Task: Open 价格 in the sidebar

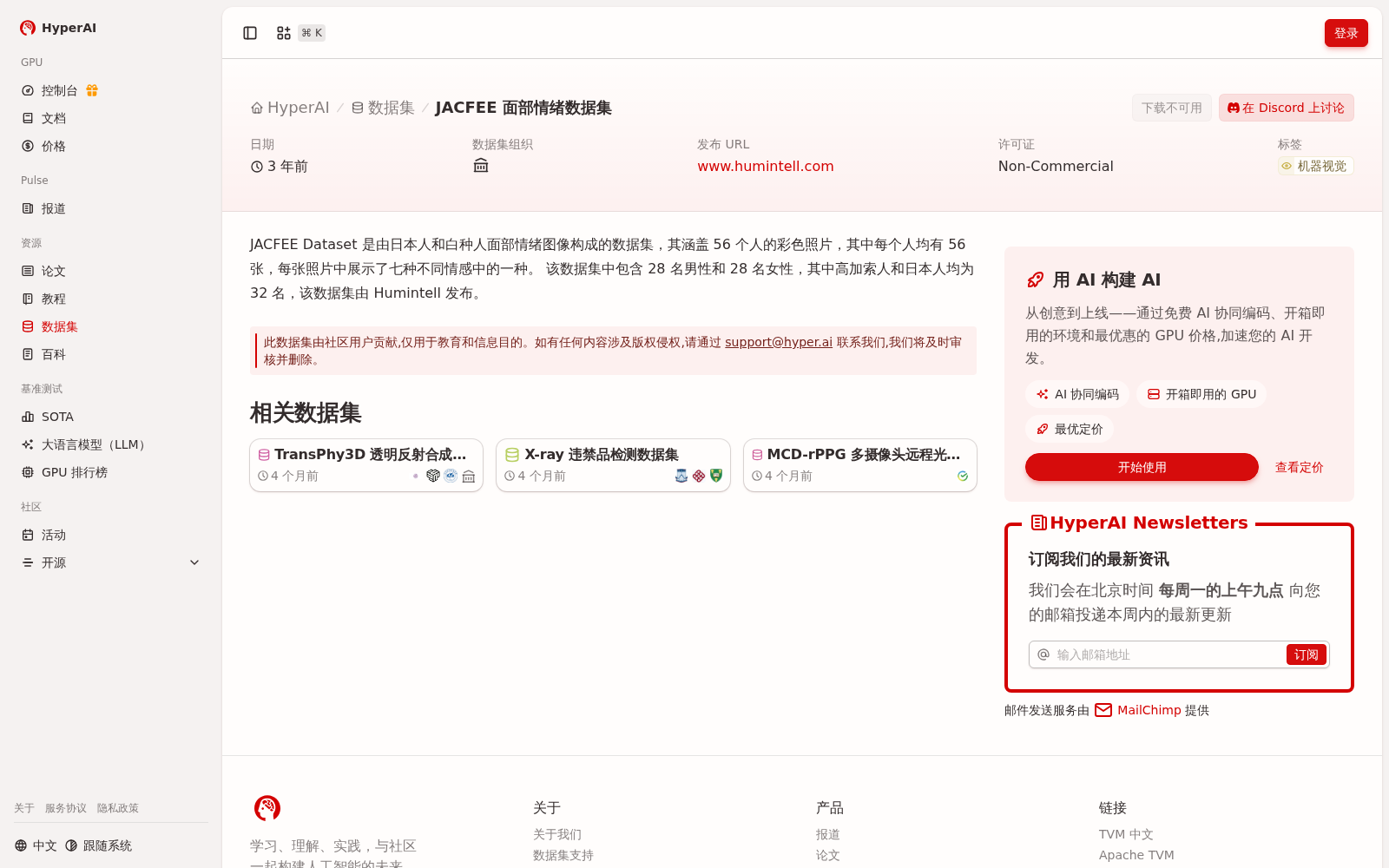Action: point(111,146)
